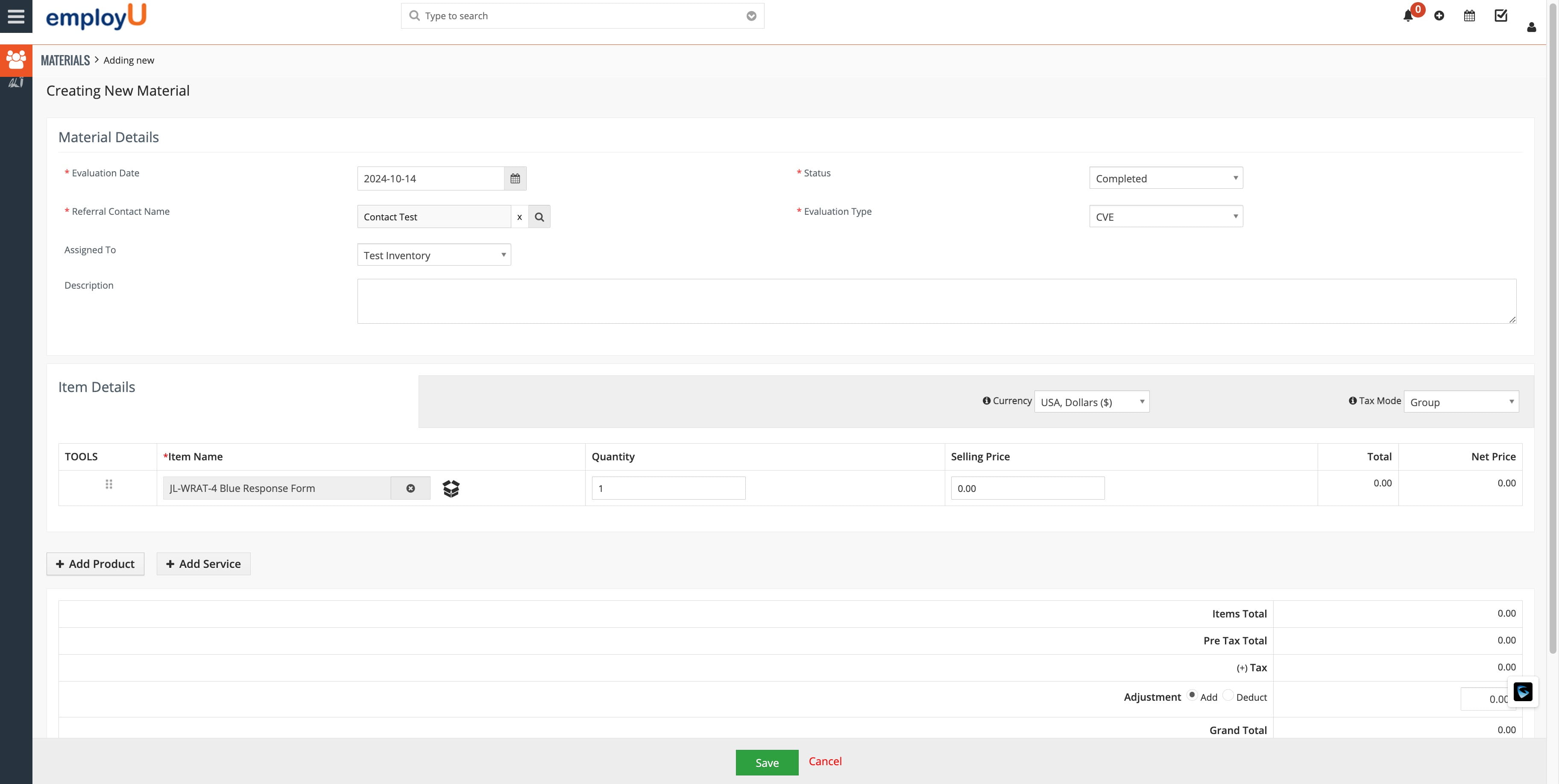Image resolution: width=1559 pixels, height=784 pixels.
Task: Clear the Contact Test field with the x
Action: coord(520,216)
